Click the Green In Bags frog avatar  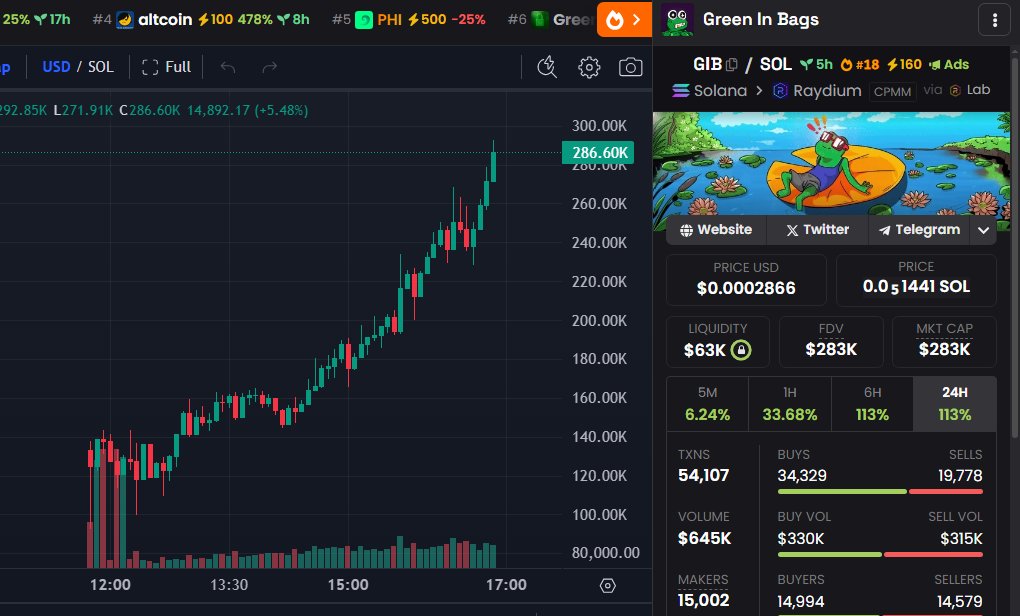coord(677,20)
